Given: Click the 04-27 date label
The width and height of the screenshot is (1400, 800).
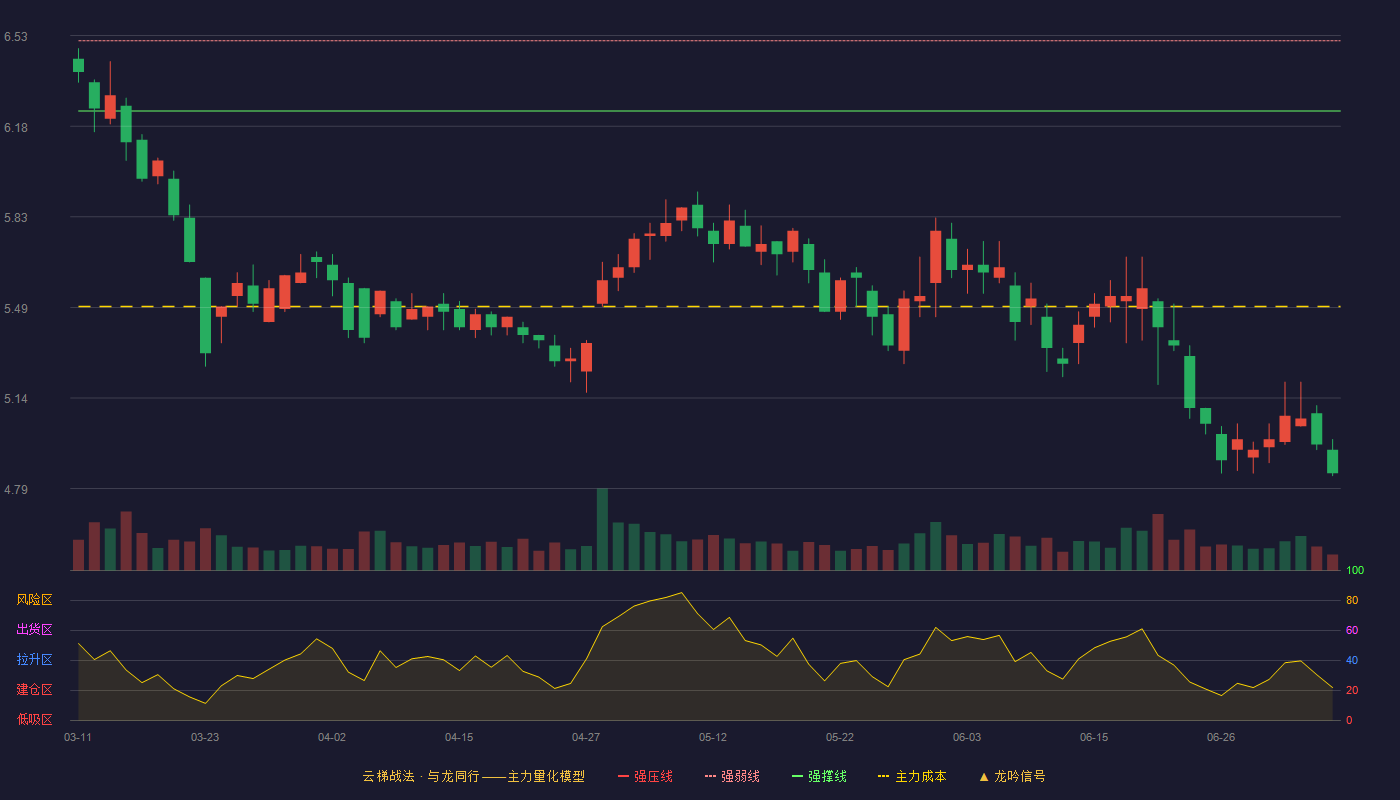Looking at the screenshot, I should click(586, 737).
